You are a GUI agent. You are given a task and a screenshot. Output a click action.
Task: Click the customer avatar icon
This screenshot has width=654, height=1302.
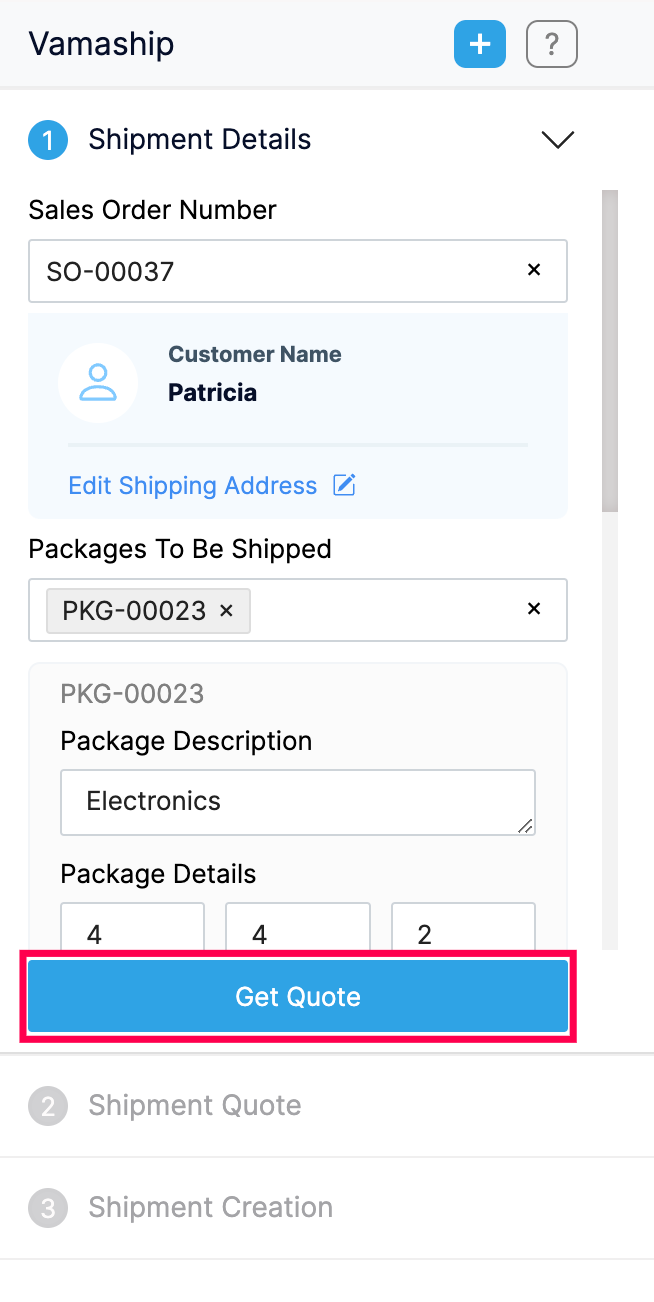point(98,382)
